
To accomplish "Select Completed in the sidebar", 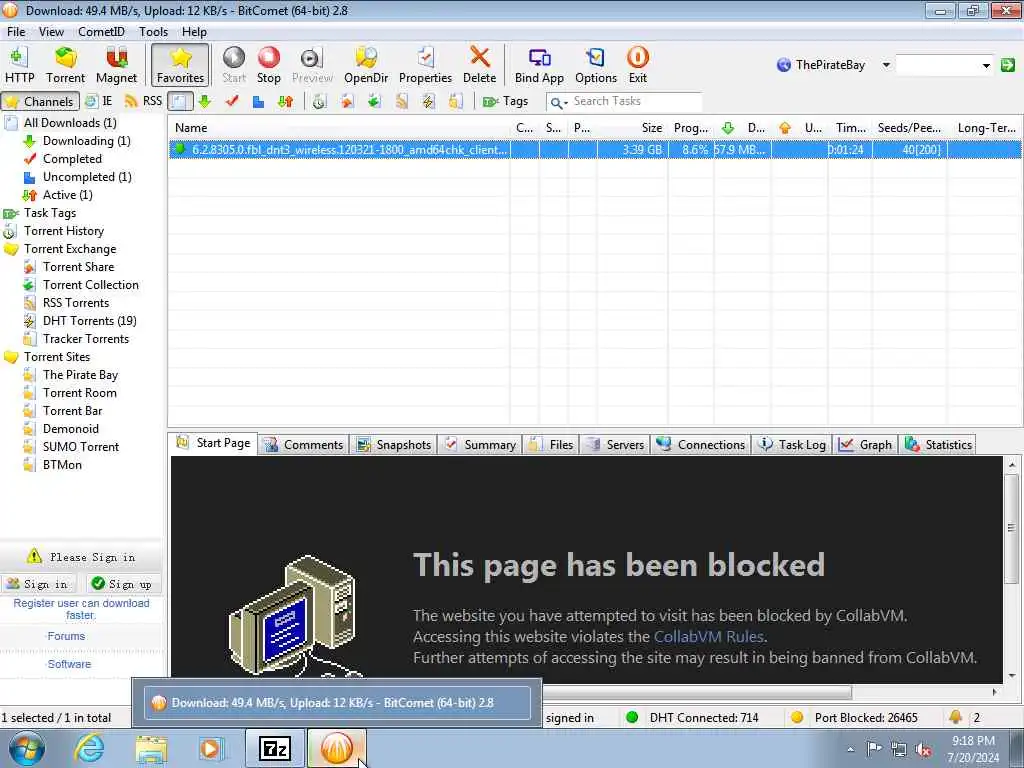I will (72, 159).
